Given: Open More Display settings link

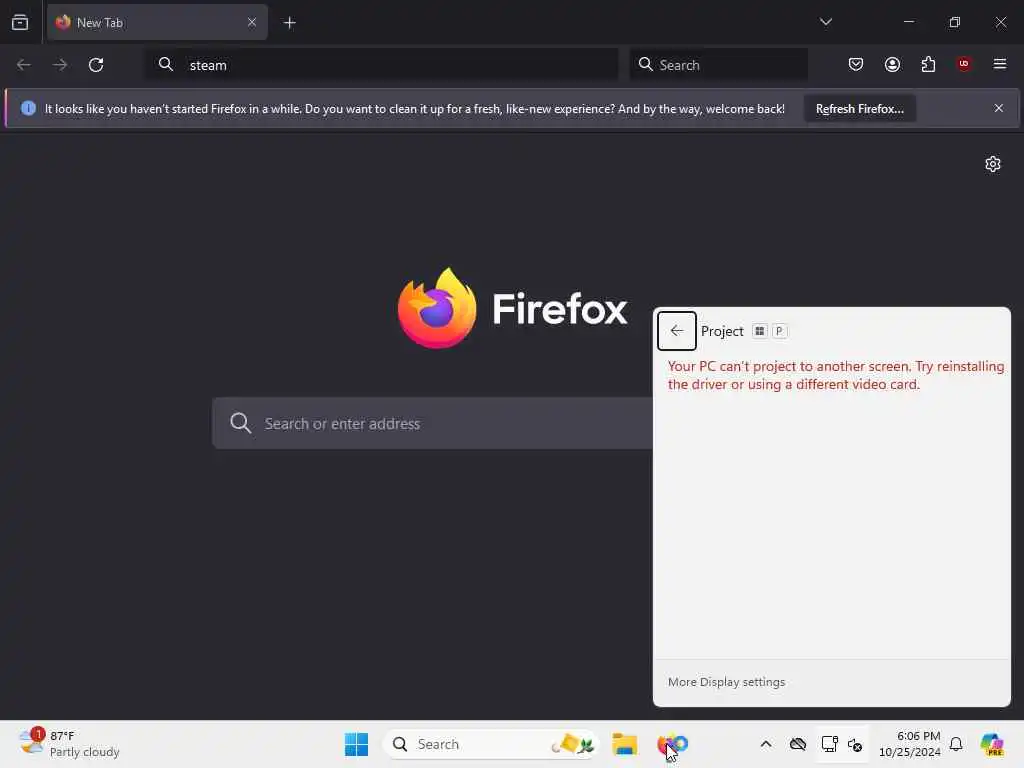Looking at the screenshot, I should pyautogui.click(x=726, y=682).
